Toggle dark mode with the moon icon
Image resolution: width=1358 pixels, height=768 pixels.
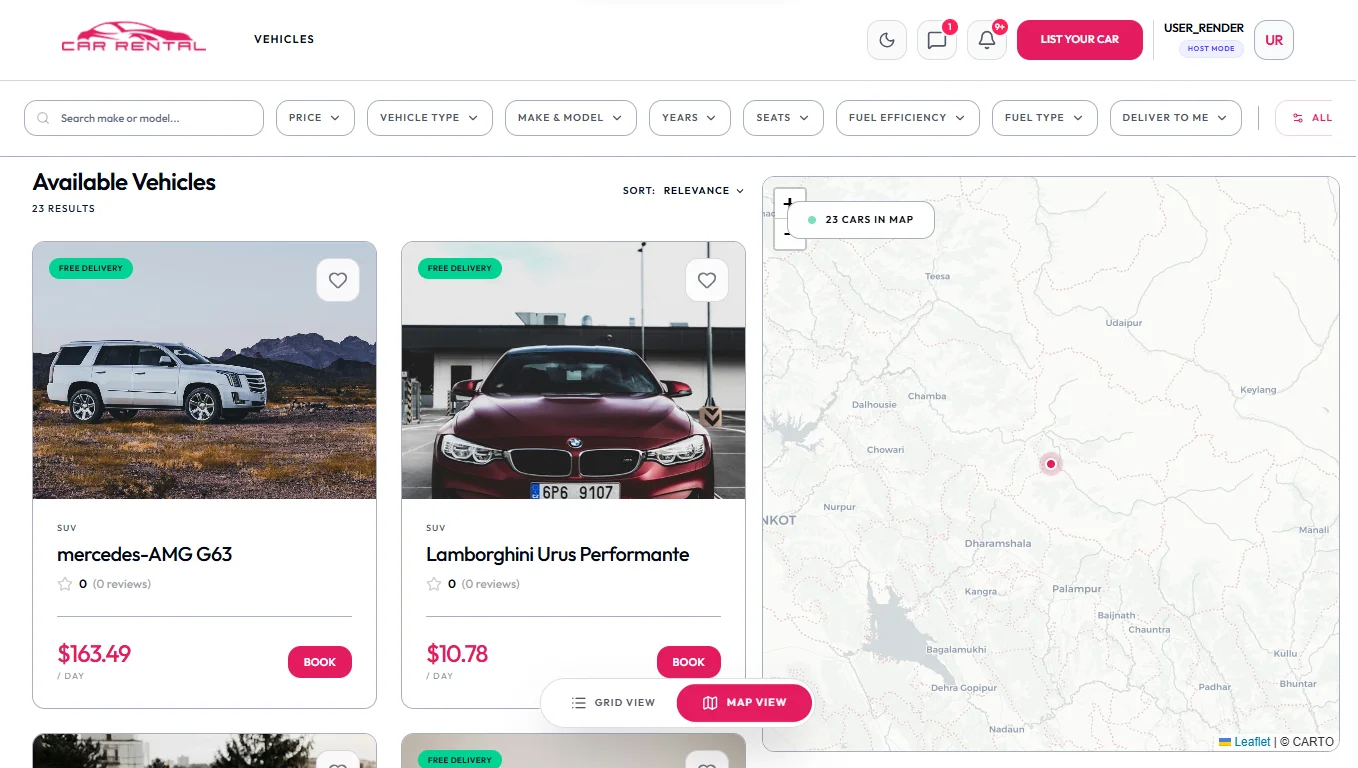(887, 40)
